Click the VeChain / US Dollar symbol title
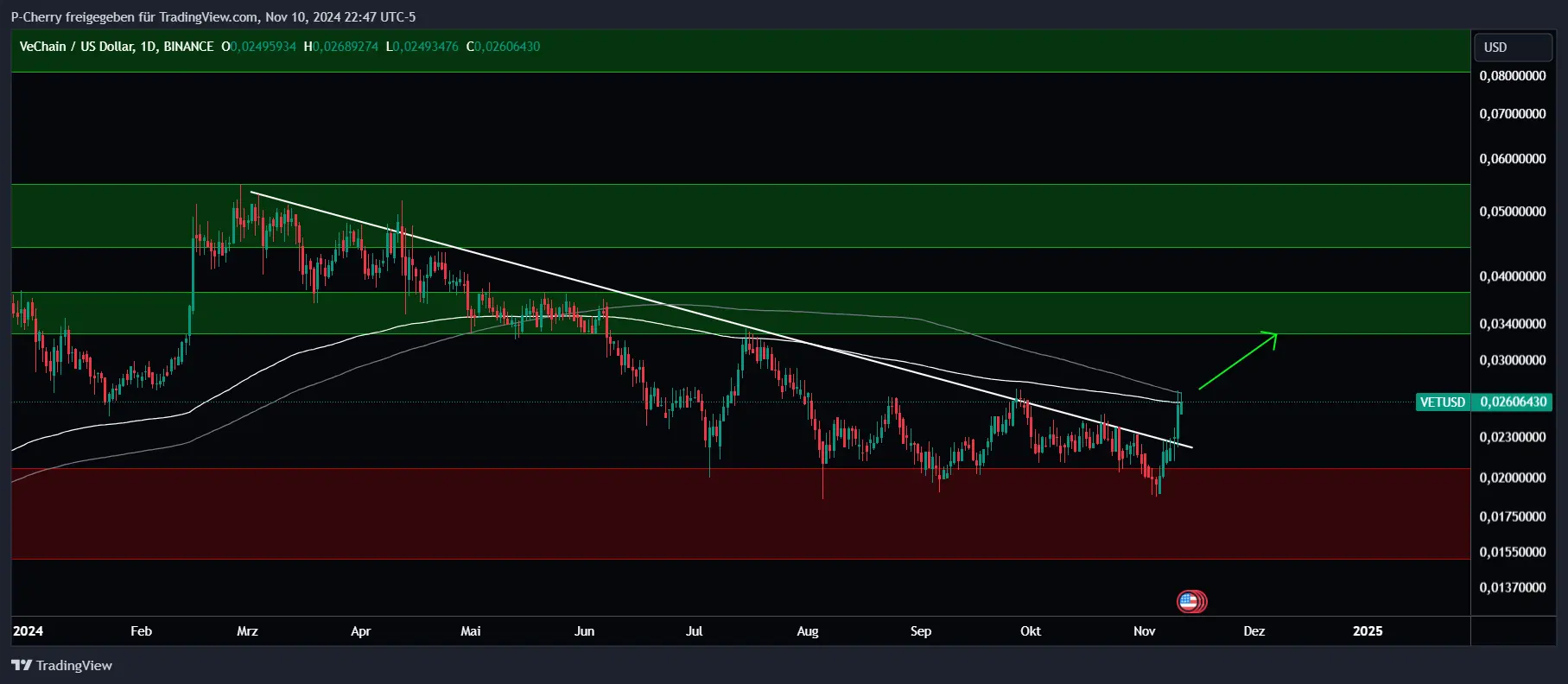This screenshot has height=684, width=1568. tap(117, 47)
